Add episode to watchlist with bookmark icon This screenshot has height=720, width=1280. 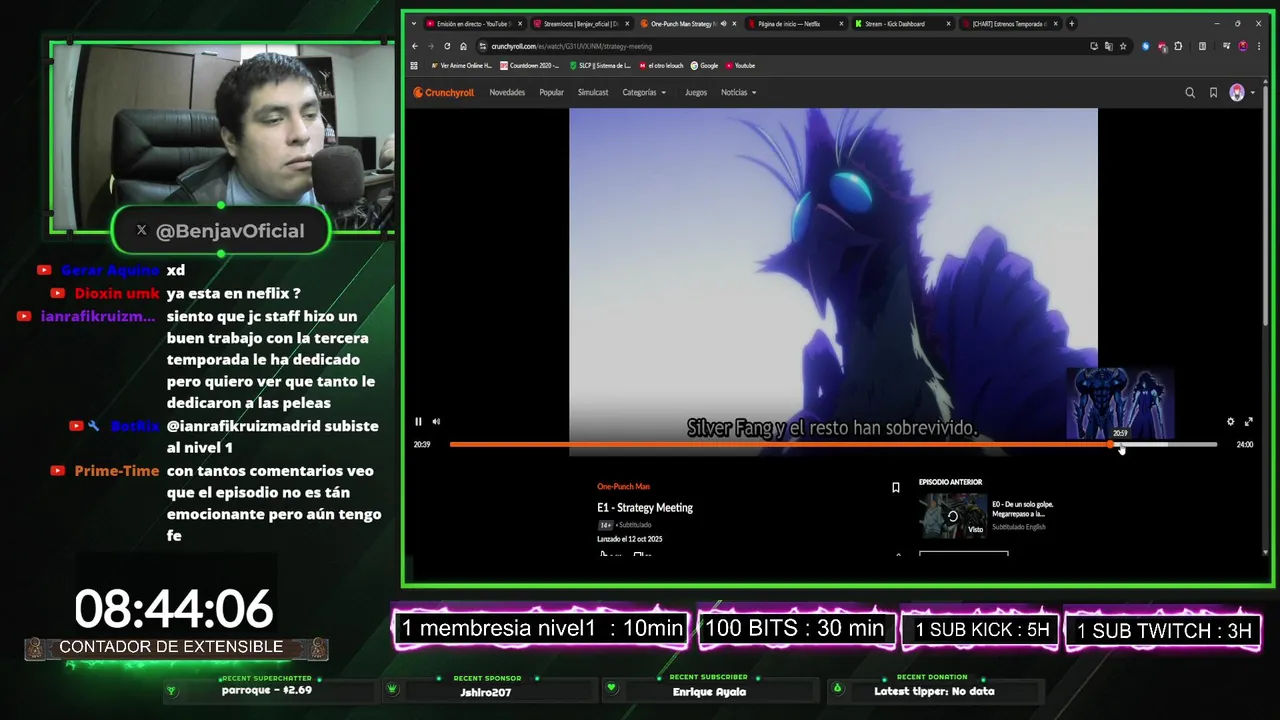(x=895, y=488)
